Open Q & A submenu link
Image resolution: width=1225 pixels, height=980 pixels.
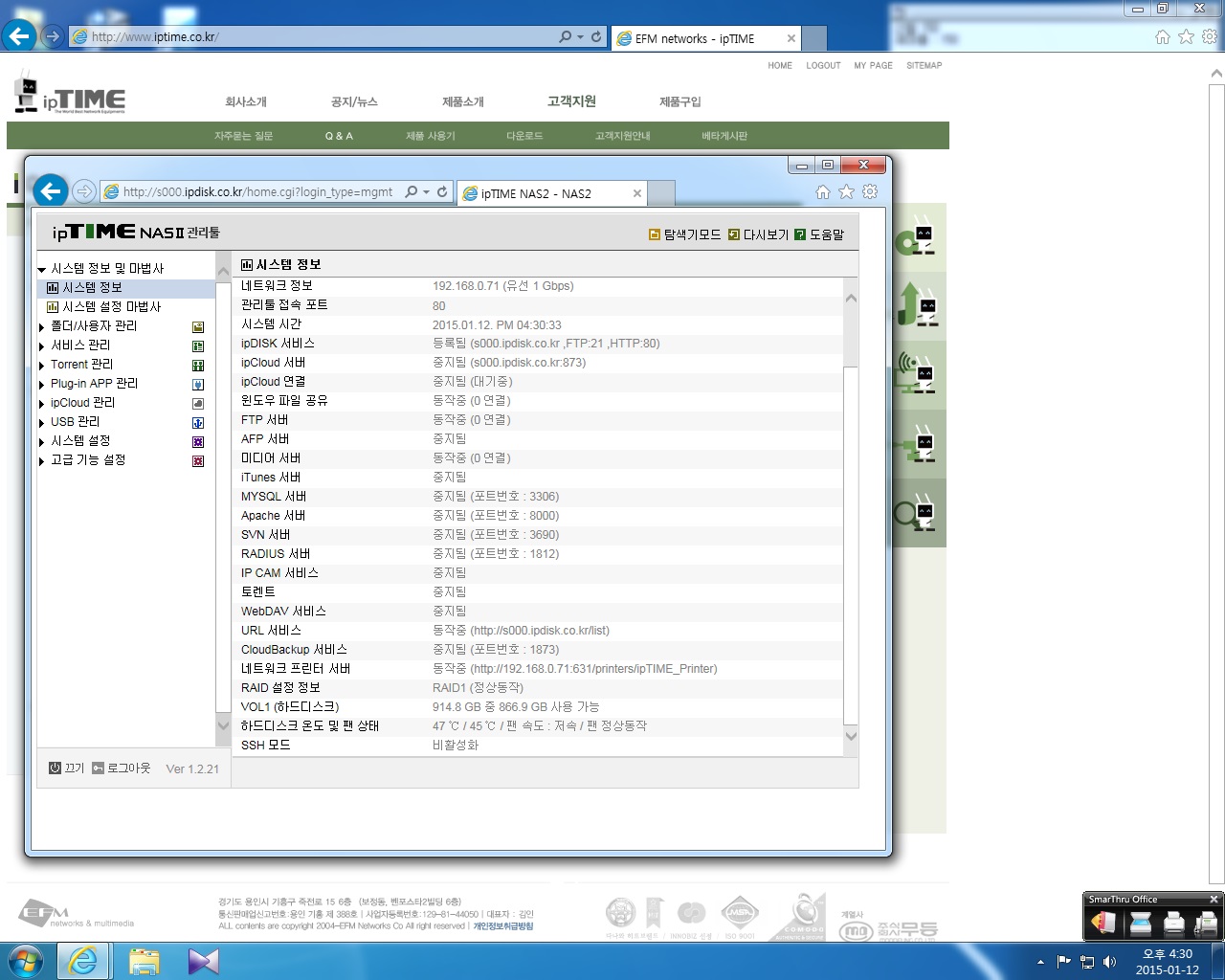pyautogui.click(x=339, y=136)
